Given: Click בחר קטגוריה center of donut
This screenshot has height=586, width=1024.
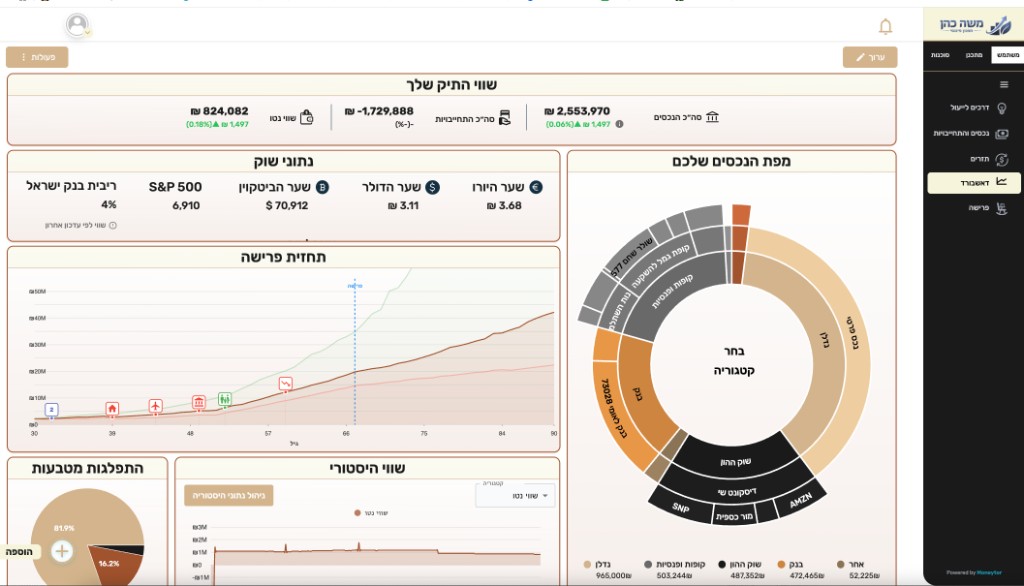Looking at the screenshot, I should (734, 361).
